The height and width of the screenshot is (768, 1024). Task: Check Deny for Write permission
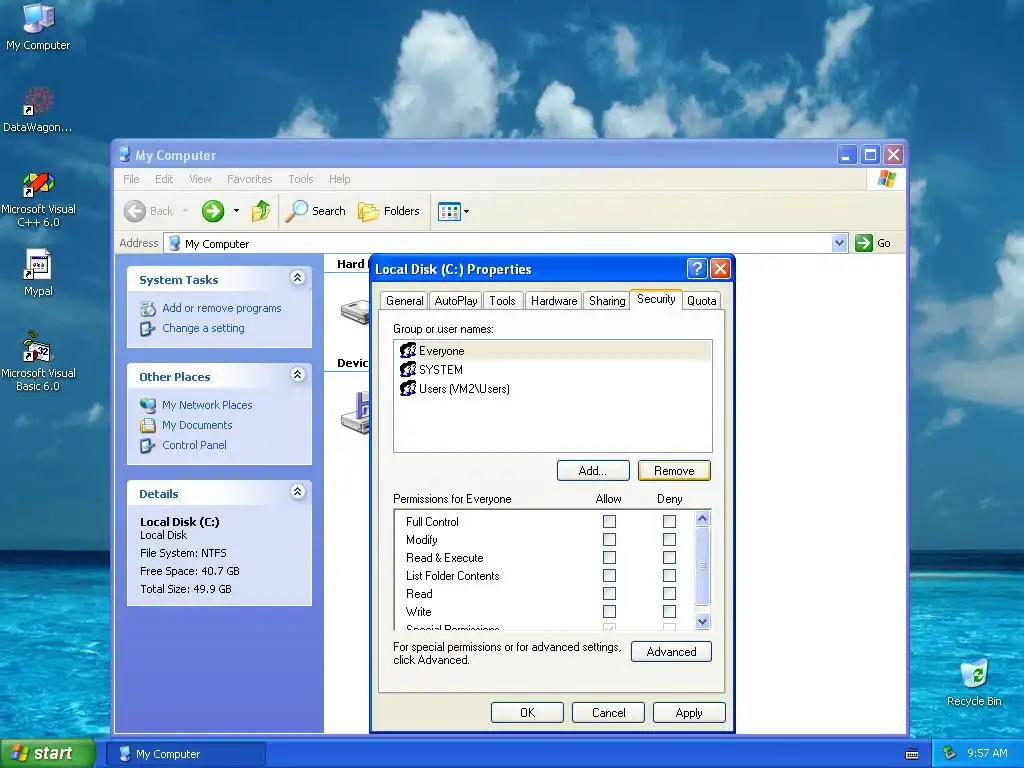pos(669,611)
